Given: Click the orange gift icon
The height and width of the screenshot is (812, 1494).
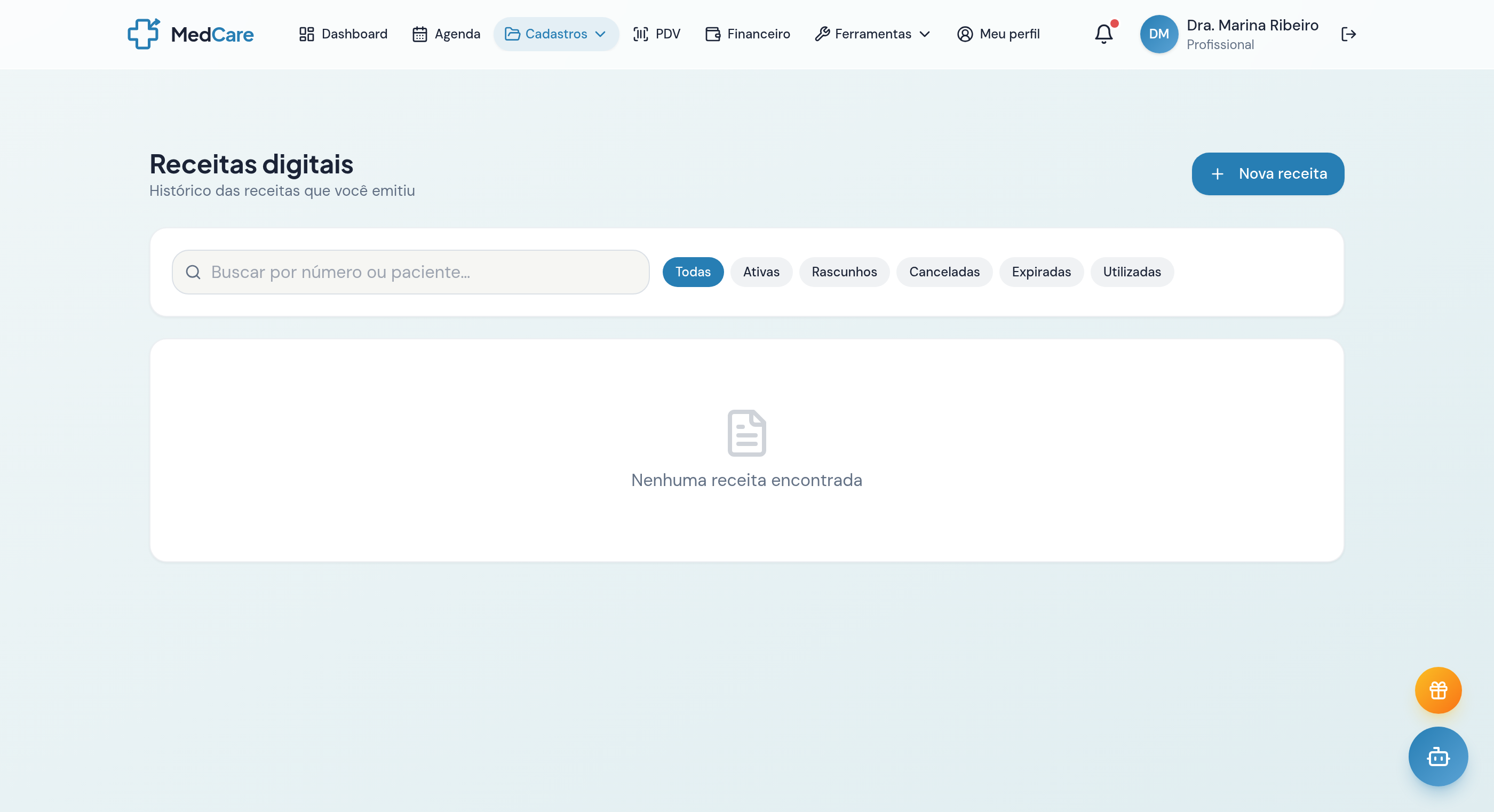Looking at the screenshot, I should coord(1438,690).
